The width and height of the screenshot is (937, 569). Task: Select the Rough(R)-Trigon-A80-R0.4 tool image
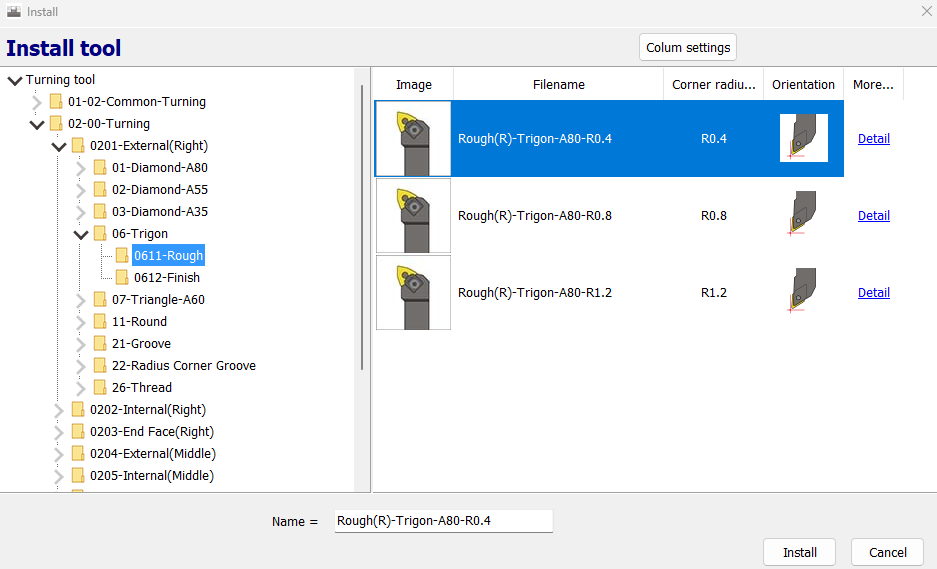[413, 139]
